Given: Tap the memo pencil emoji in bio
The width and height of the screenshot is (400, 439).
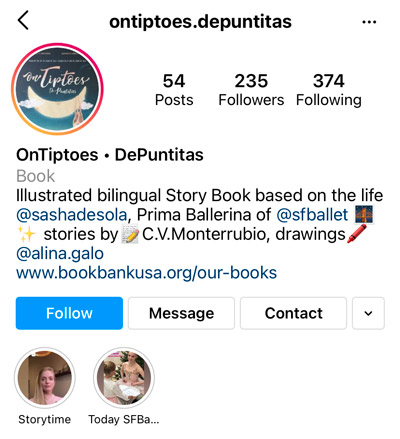Looking at the screenshot, I should click(130, 235).
